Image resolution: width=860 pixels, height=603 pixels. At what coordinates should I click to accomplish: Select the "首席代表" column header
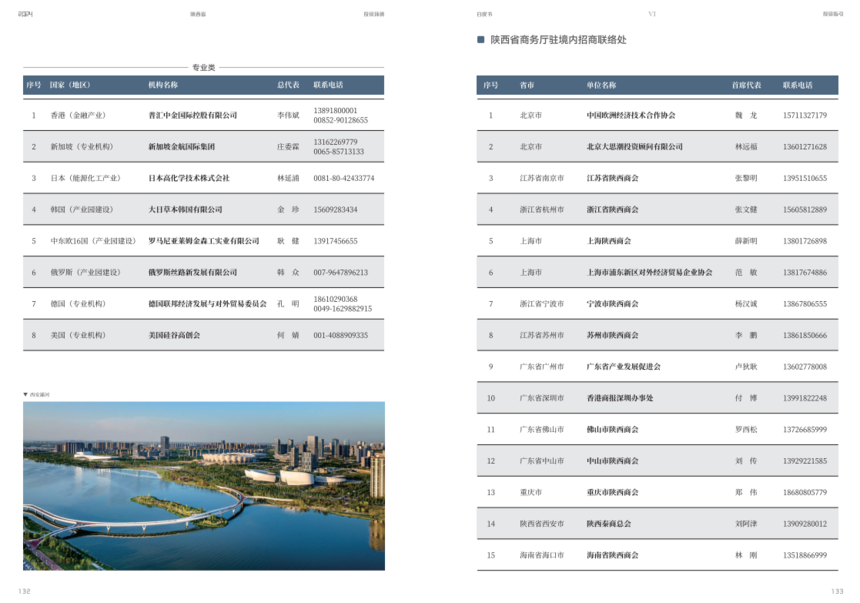click(x=746, y=85)
